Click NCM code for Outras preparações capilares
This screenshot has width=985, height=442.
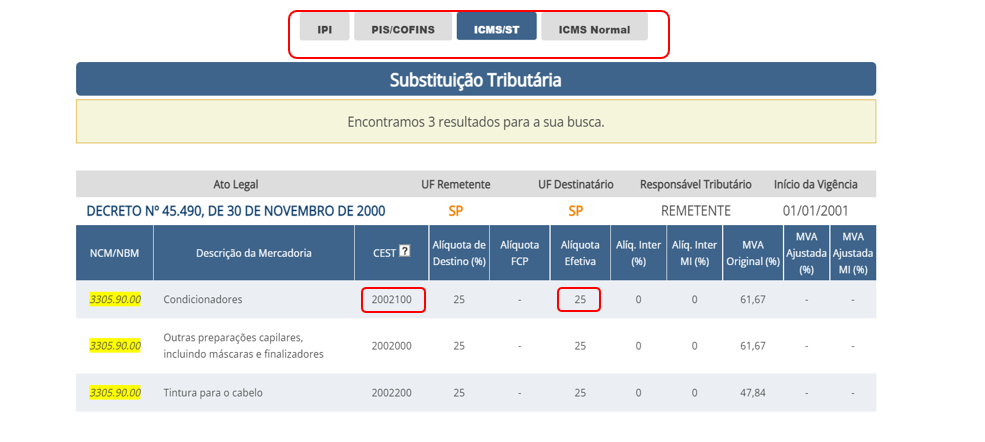(x=115, y=345)
